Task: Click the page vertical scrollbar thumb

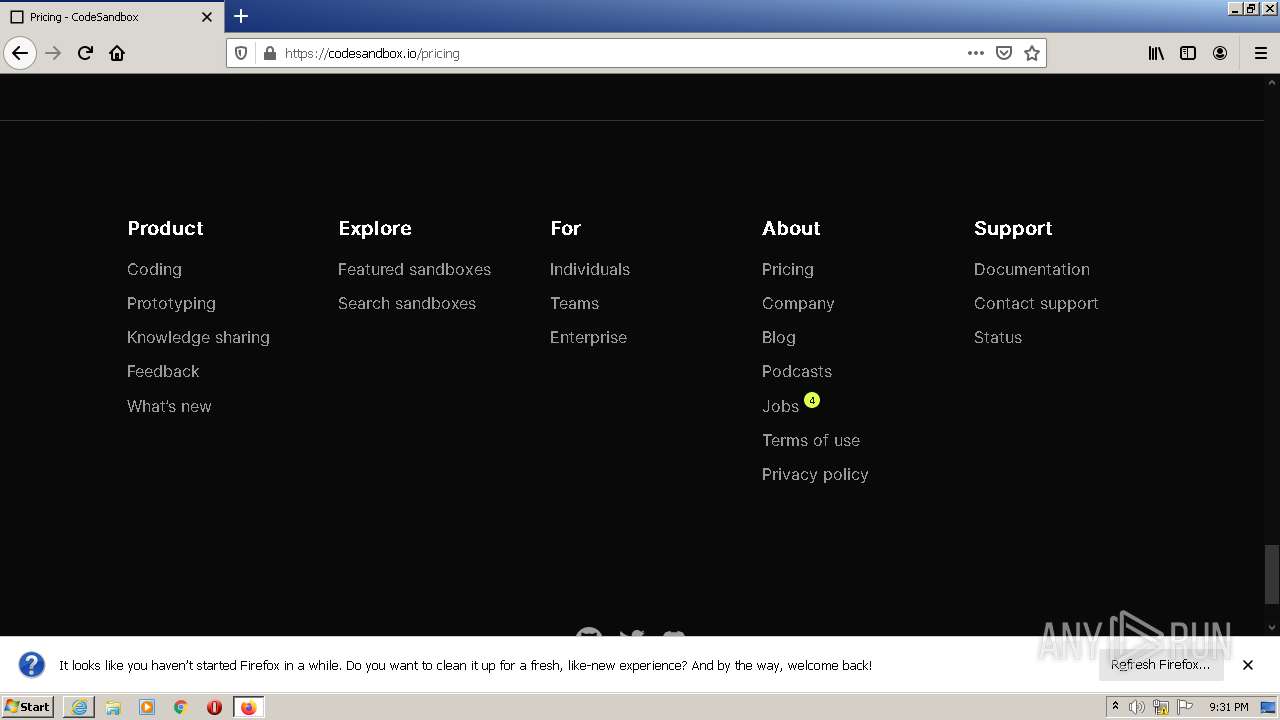Action: click(1271, 573)
